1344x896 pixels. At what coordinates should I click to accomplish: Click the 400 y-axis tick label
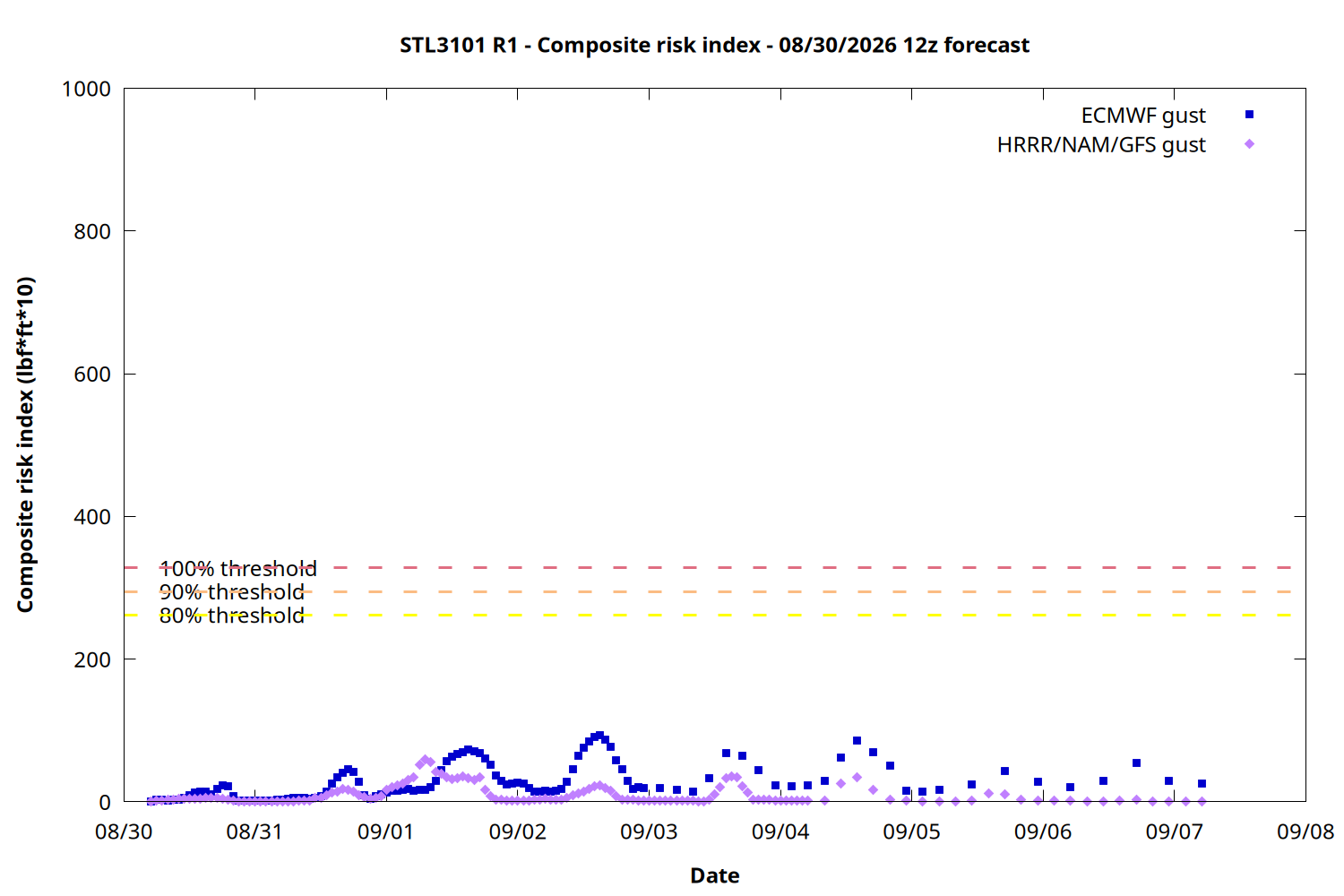click(92, 517)
